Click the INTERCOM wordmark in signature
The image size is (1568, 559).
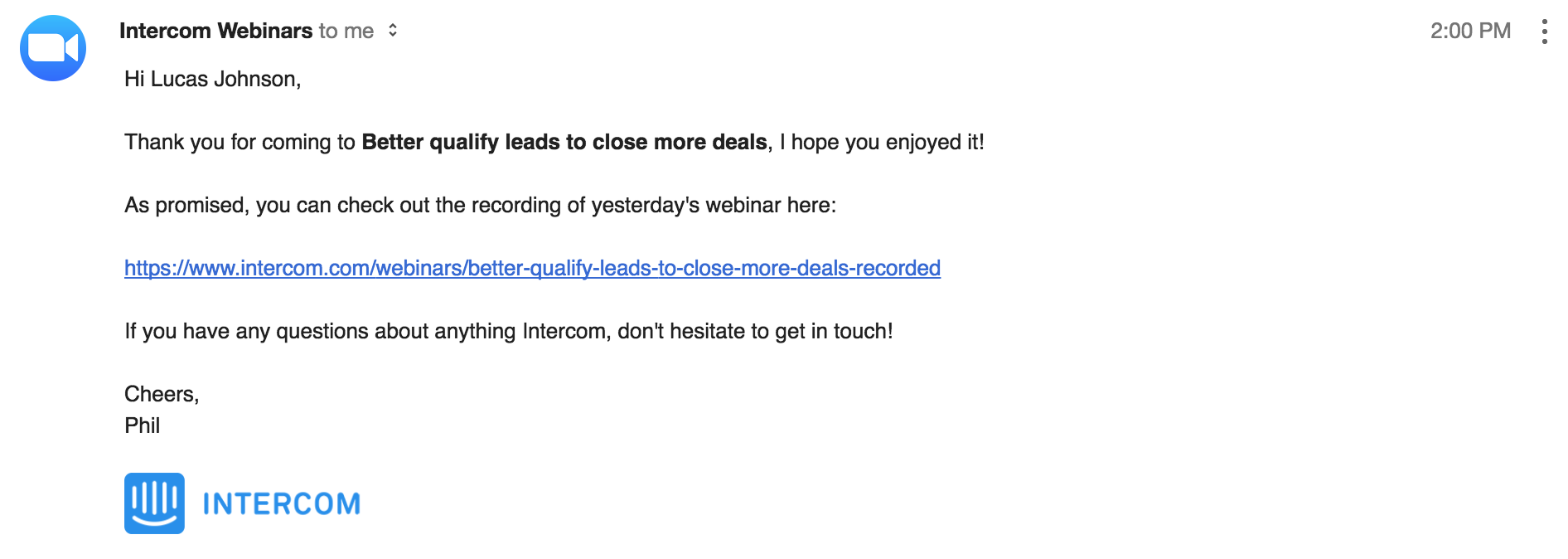[282, 503]
